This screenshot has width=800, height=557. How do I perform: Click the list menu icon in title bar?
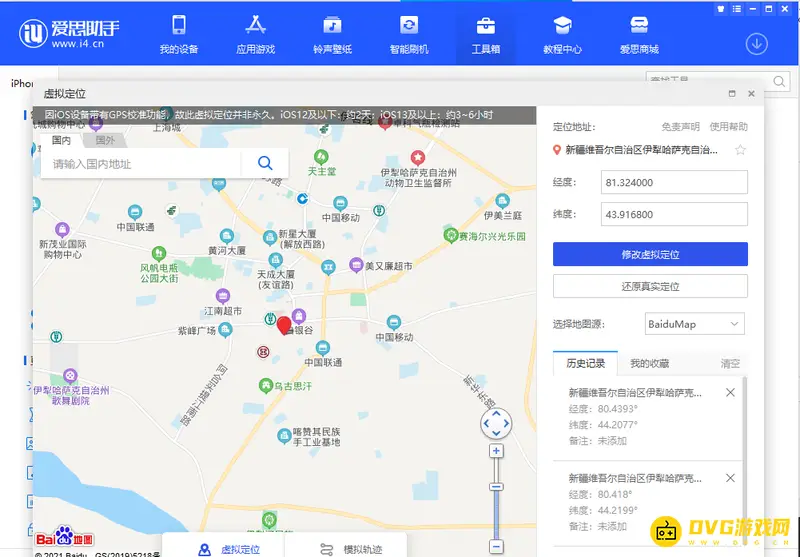(x=736, y=9)
